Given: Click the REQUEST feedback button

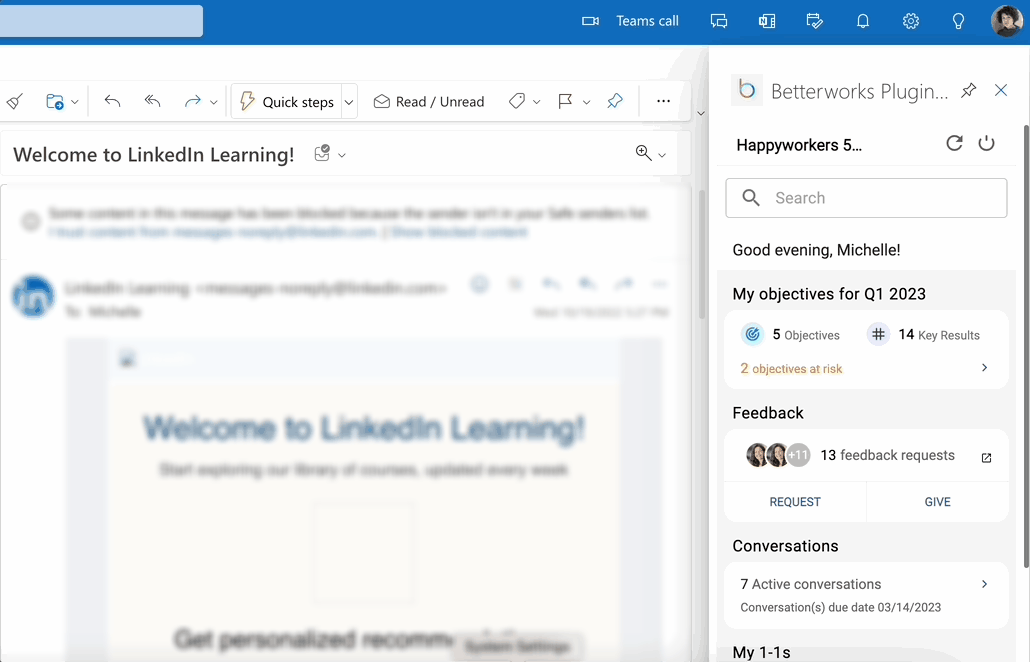Looking at the screenshot, I should 795,502.
